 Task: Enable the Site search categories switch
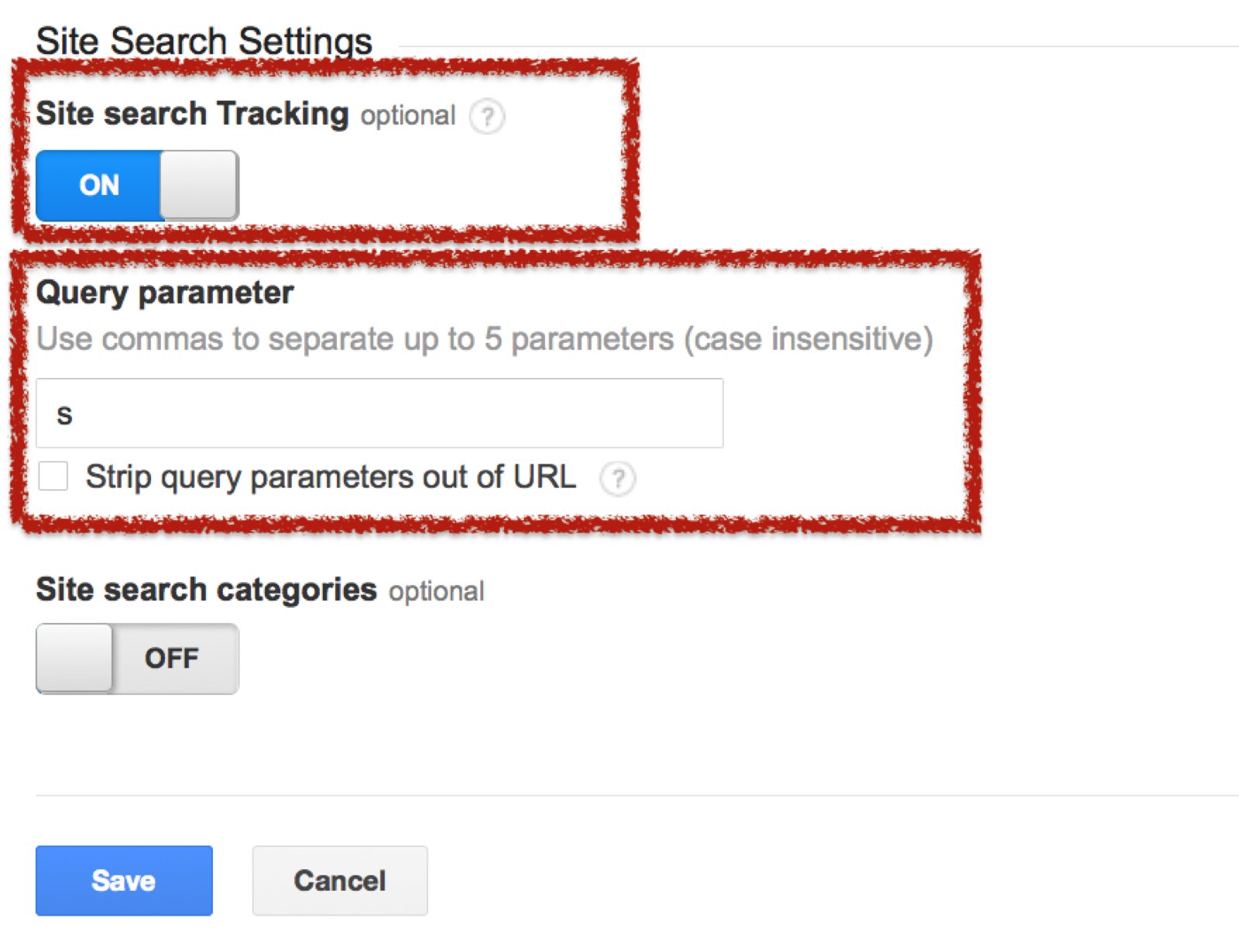coord(137,659)
